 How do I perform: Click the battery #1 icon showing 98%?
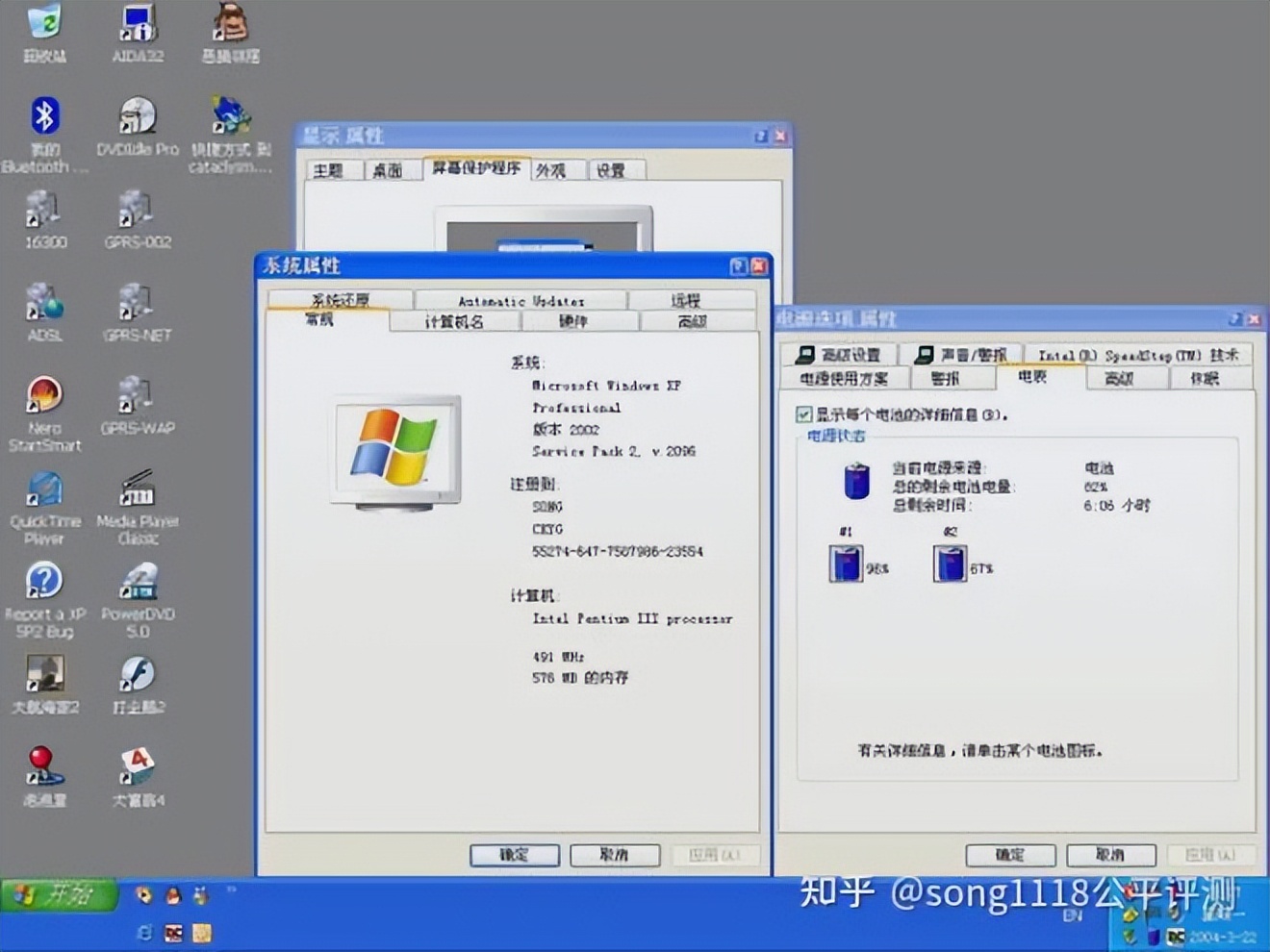pyautogui.click(x=846, y=563)
